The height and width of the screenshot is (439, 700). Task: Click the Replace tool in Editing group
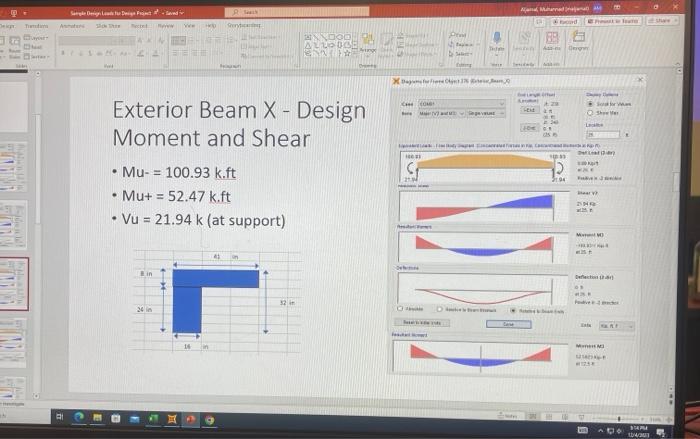pos(462,44)
